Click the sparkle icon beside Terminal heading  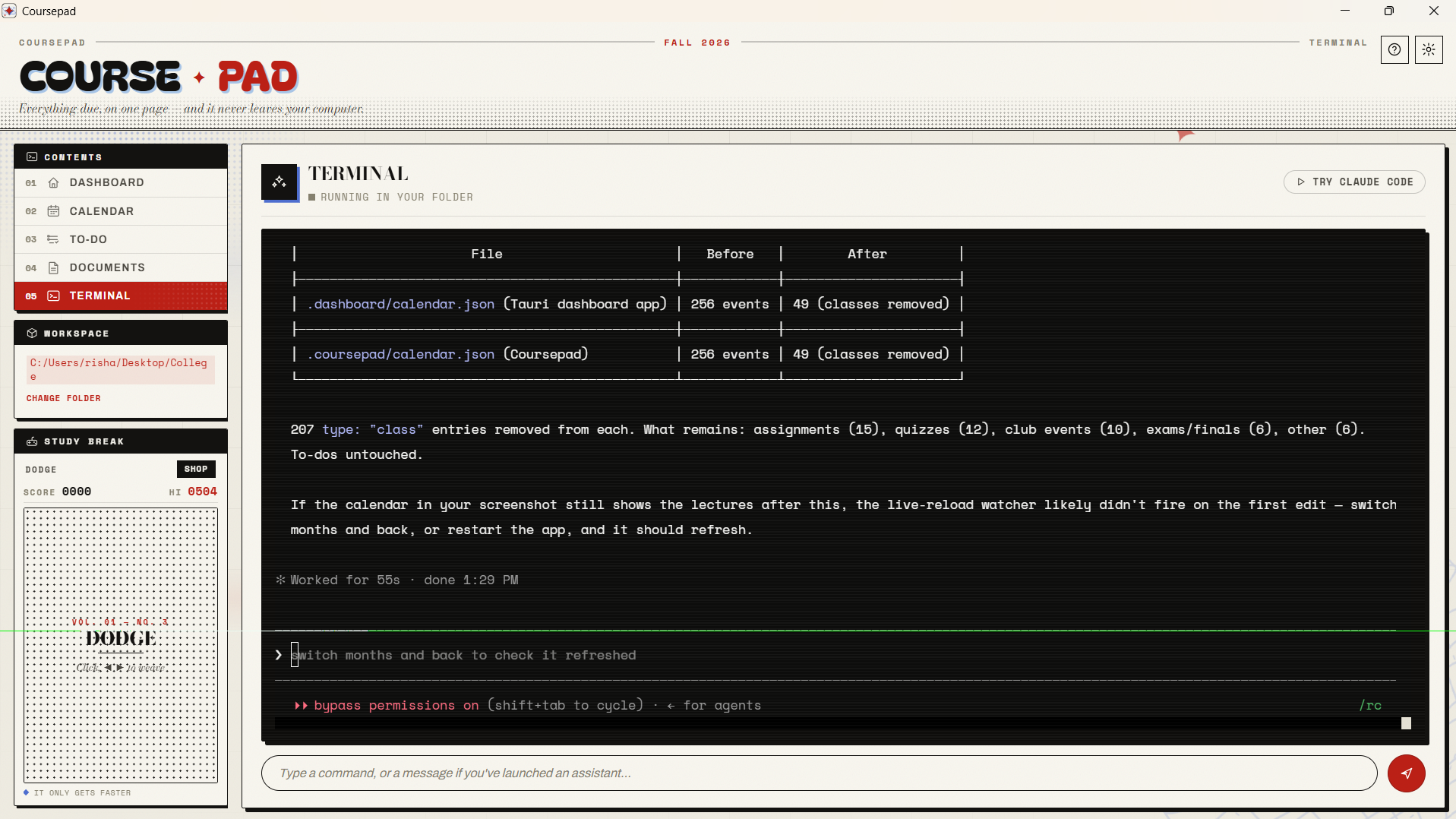[280, 182]
